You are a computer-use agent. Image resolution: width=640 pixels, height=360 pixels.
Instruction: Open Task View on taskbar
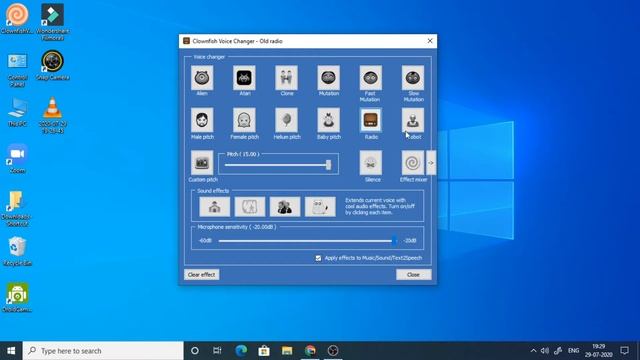(x=217, y=351)
